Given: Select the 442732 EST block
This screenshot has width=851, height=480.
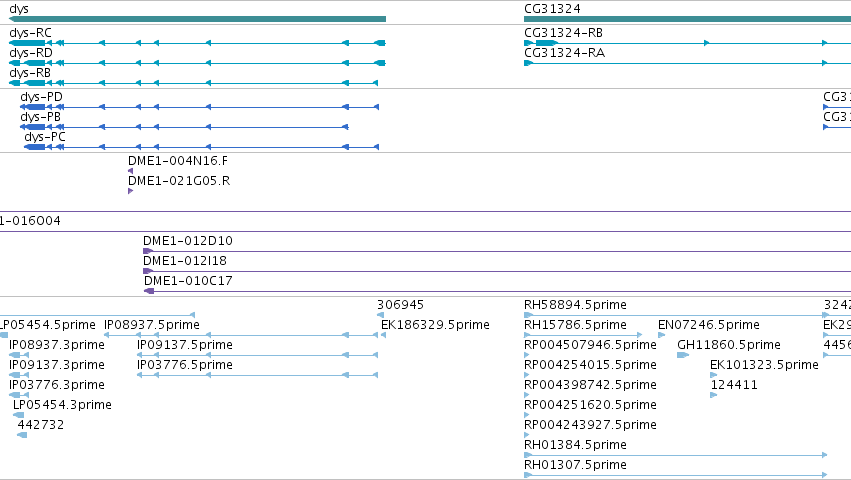Looking at the screenshot, I should pyautogui.click(x=22, y=435).
